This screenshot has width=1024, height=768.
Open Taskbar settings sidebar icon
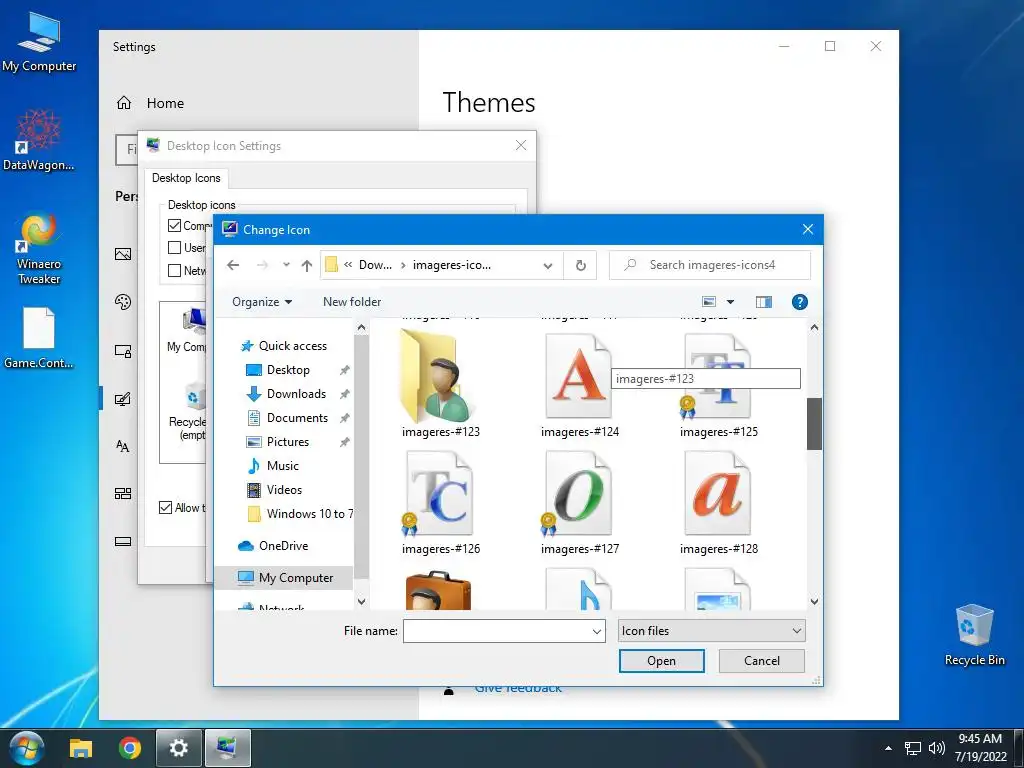(x=123, y=541)
